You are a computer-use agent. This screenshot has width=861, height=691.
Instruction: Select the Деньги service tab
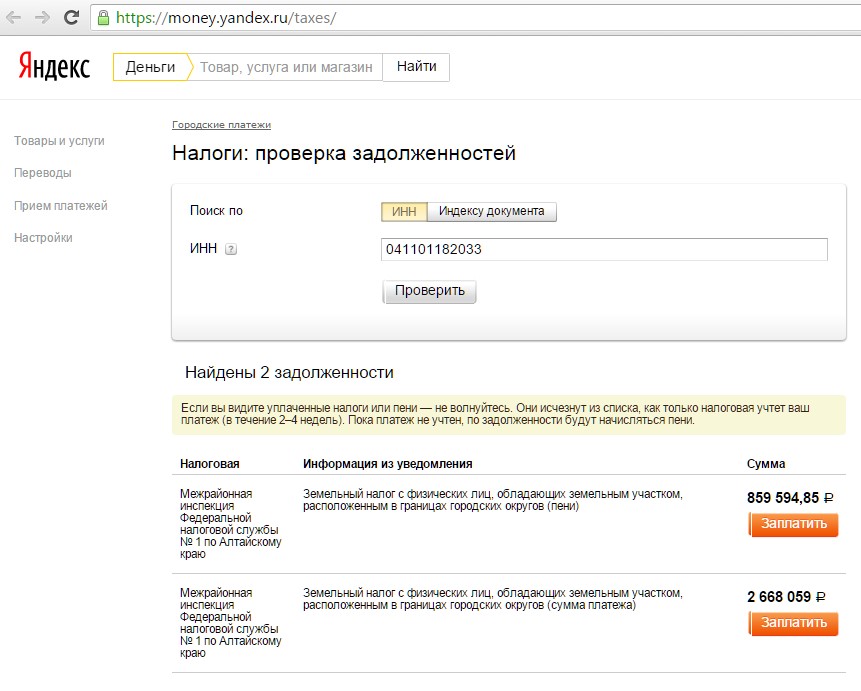tap(151, 67)
